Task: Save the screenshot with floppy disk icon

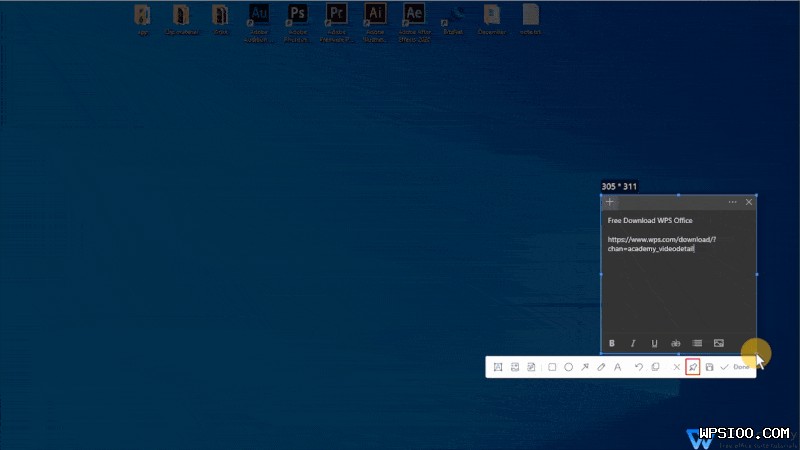Action: point(709,367)
